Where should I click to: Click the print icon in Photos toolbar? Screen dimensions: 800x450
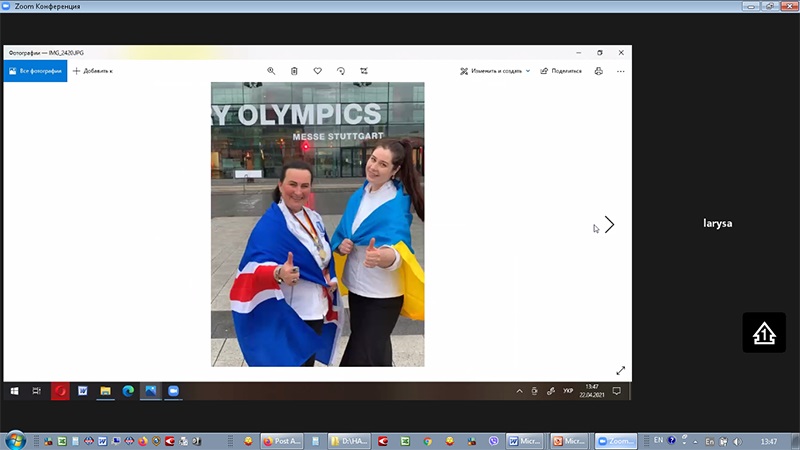pos(598,71)
